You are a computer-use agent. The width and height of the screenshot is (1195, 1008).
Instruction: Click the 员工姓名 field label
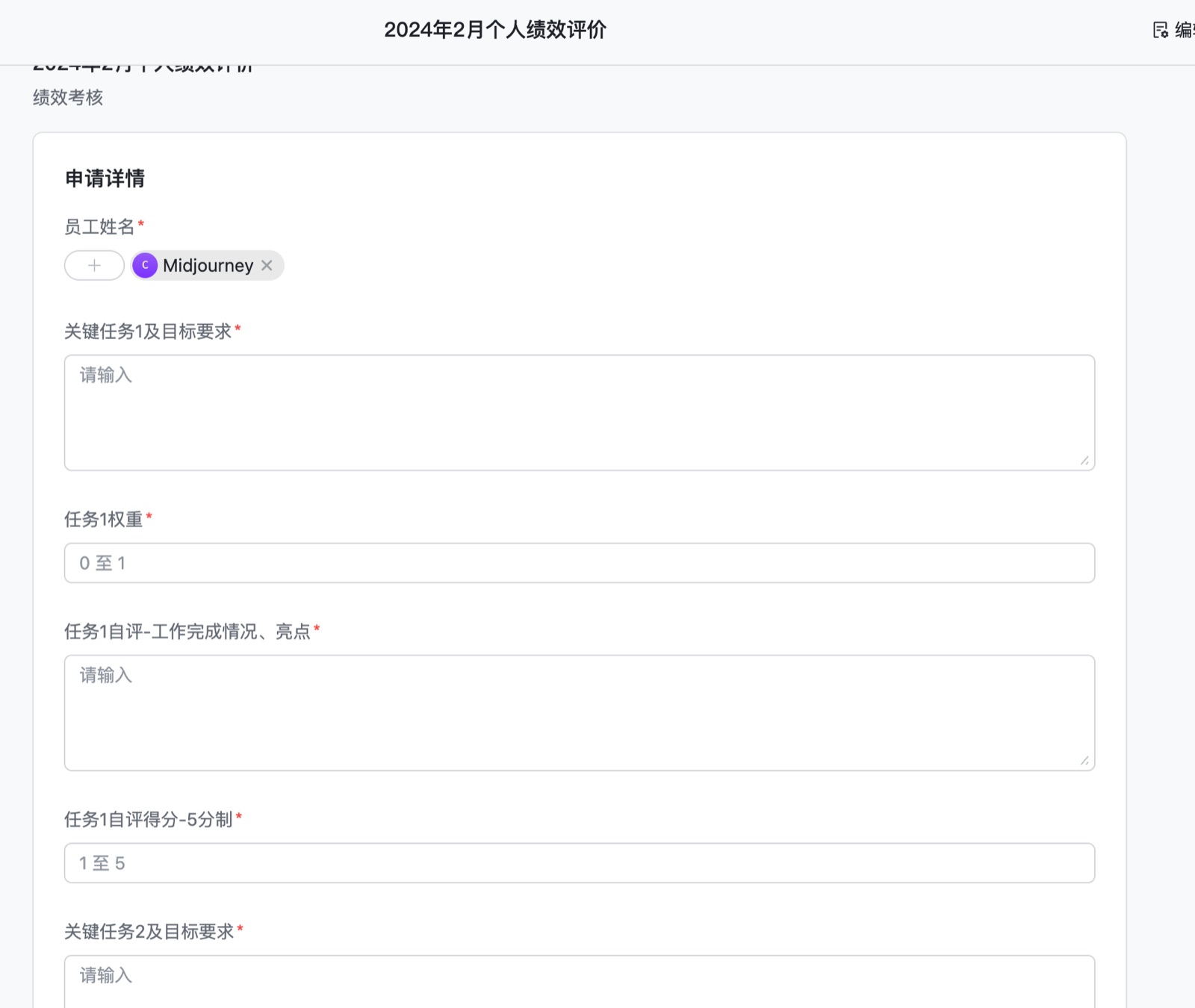pyautogui.click(x=99, y=226)
